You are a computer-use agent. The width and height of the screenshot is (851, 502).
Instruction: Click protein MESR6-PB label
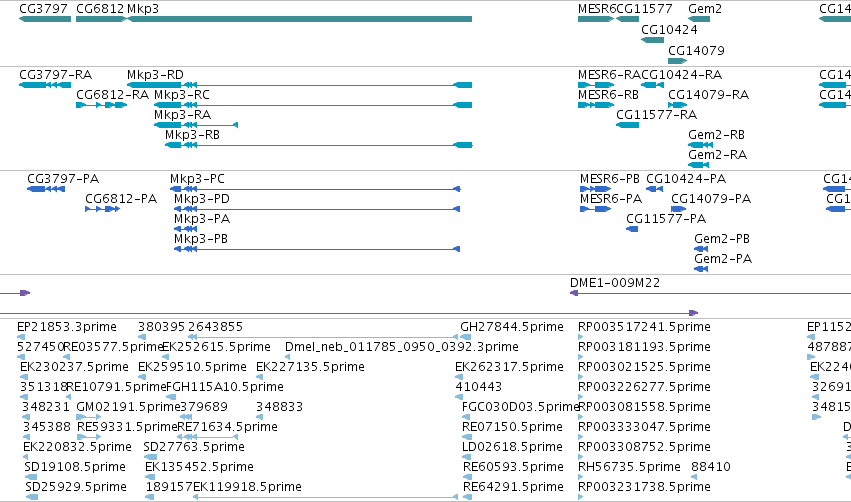pos(609,179)
